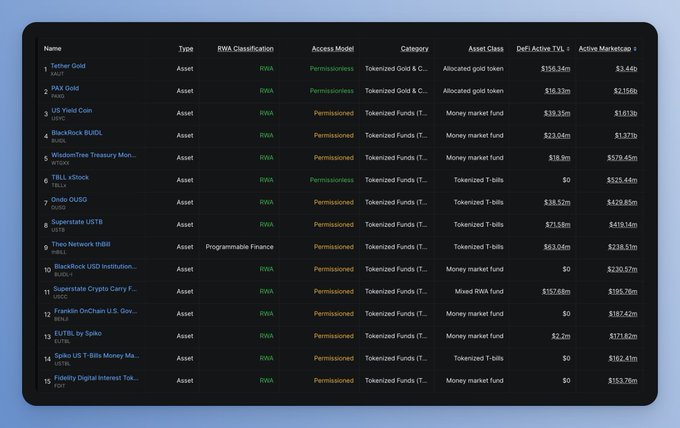Open the US Yield Coin asset link
The height and width of the screenshot is (428, 680).
71,110
